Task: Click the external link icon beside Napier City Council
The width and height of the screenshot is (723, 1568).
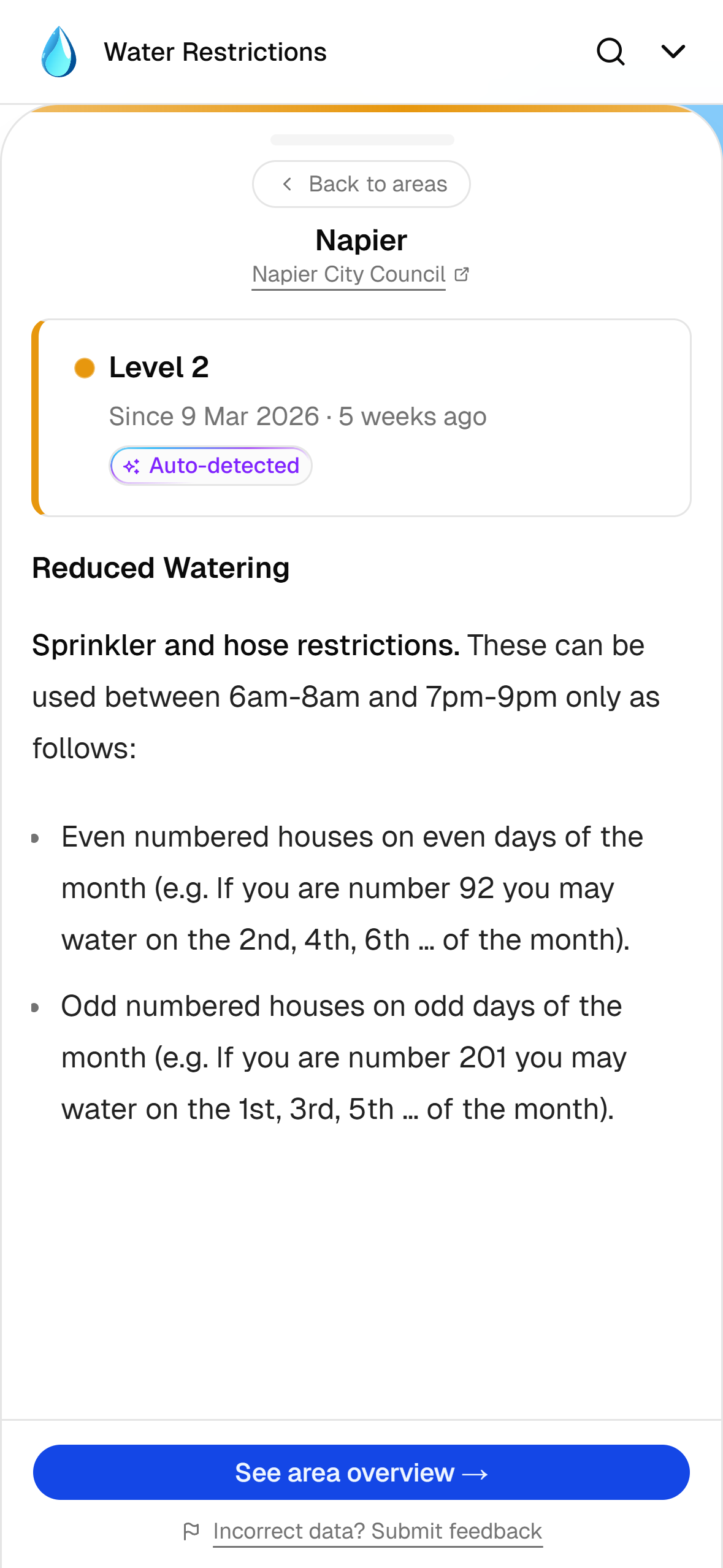Action: [462, 274]
